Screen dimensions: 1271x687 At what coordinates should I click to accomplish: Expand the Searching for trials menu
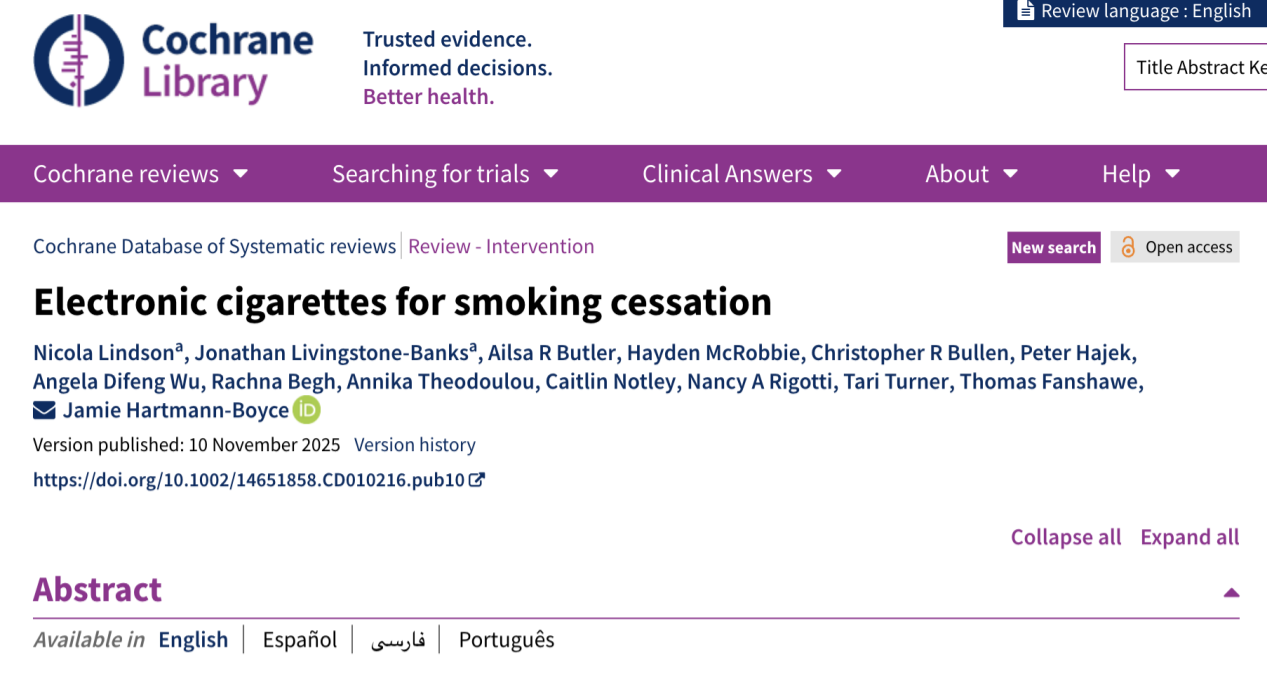[445, 174]
